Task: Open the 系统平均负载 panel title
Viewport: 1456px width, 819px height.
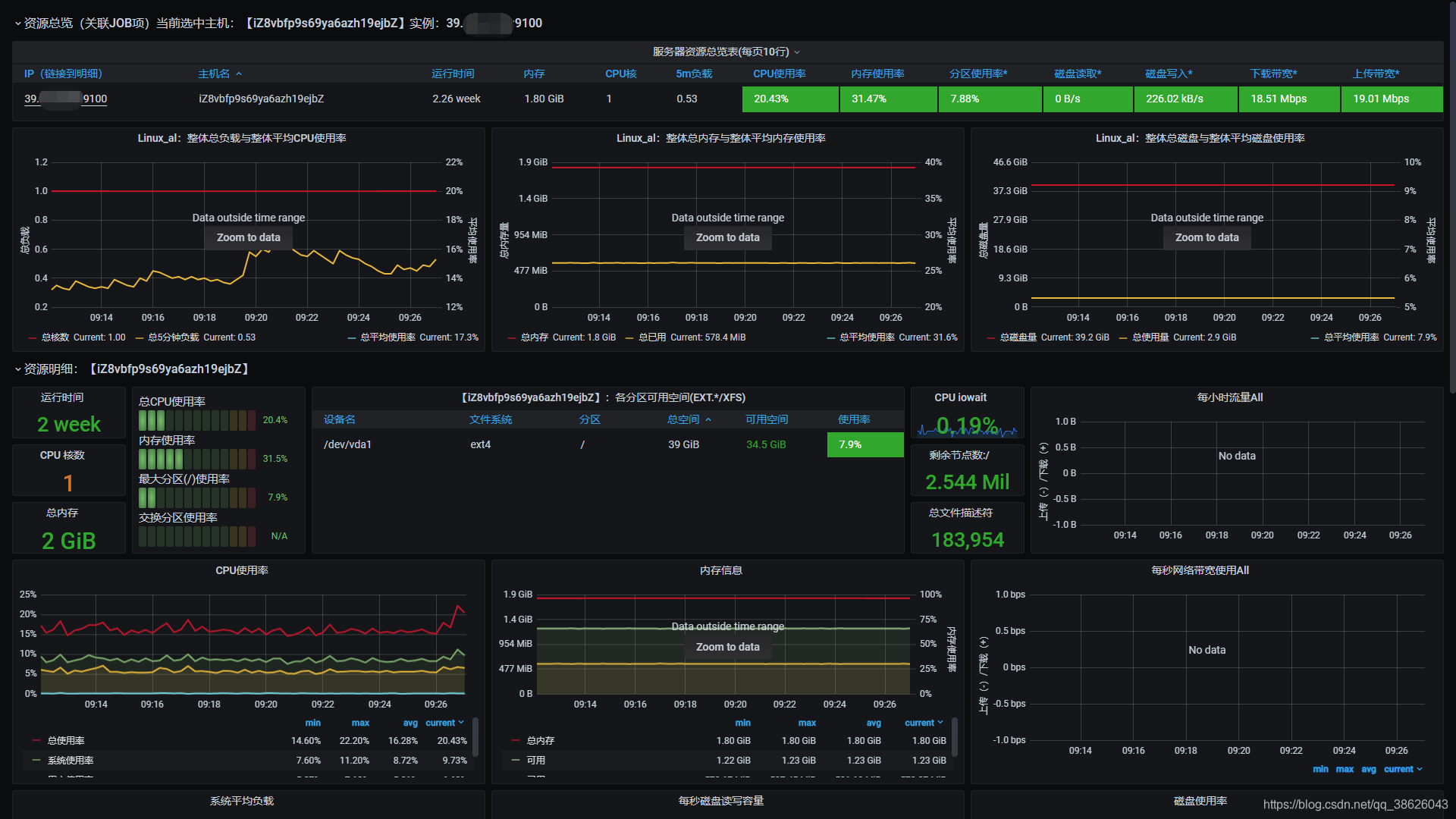Action: pos(242,801)
